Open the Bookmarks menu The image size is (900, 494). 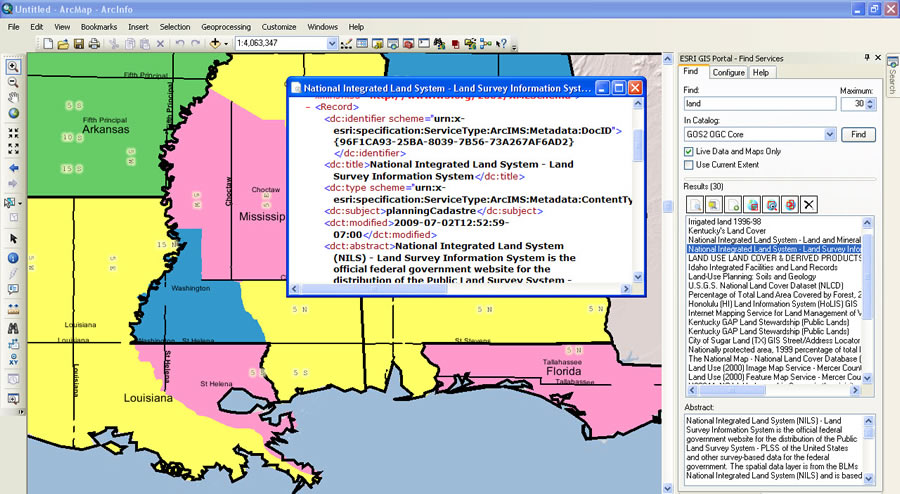tap(99, 27)
